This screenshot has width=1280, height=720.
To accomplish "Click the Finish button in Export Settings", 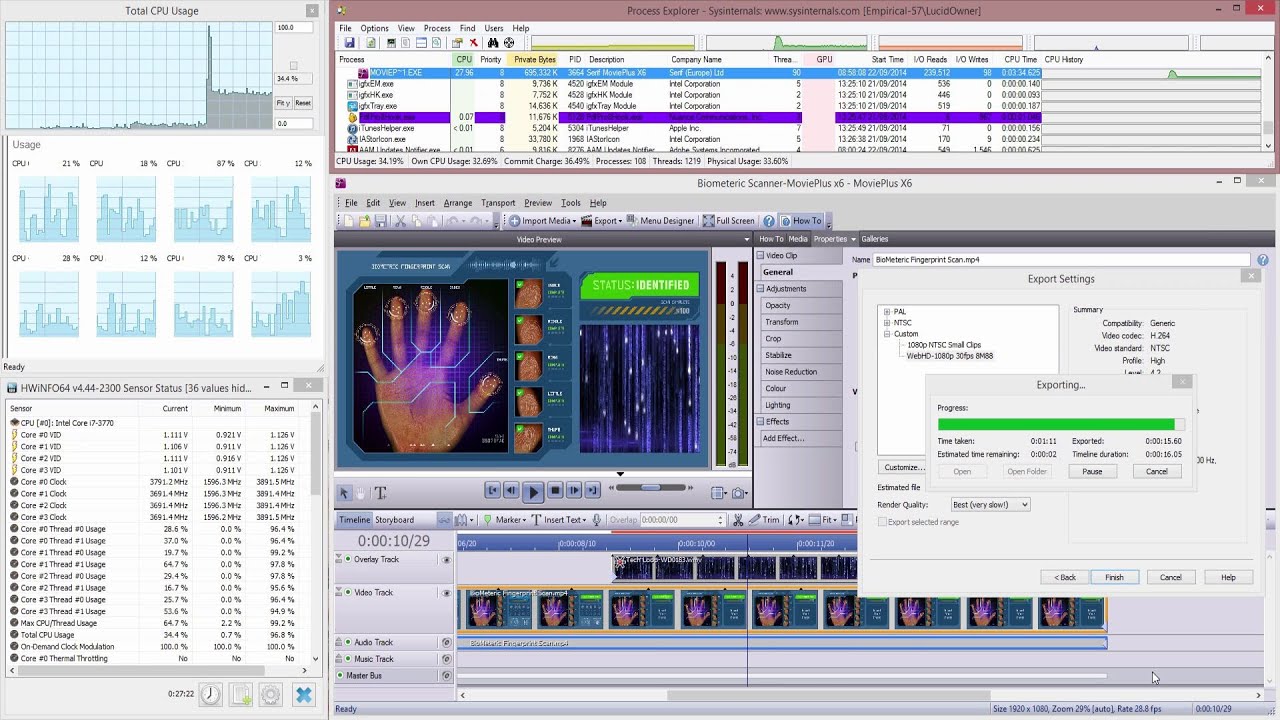I will coord(1114,577).
